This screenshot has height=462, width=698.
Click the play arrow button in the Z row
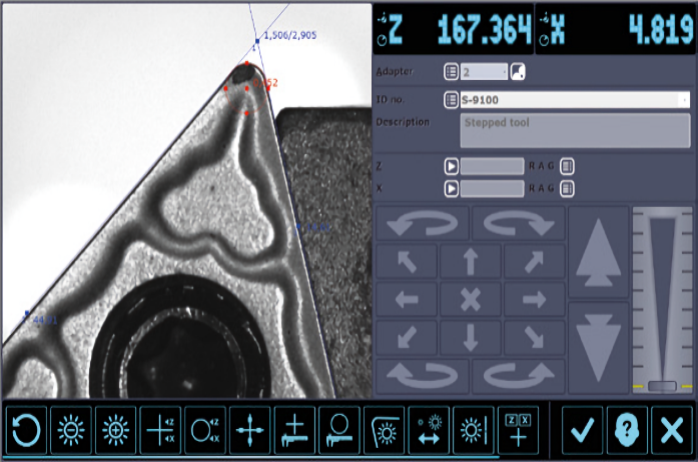tap(451, 166)
